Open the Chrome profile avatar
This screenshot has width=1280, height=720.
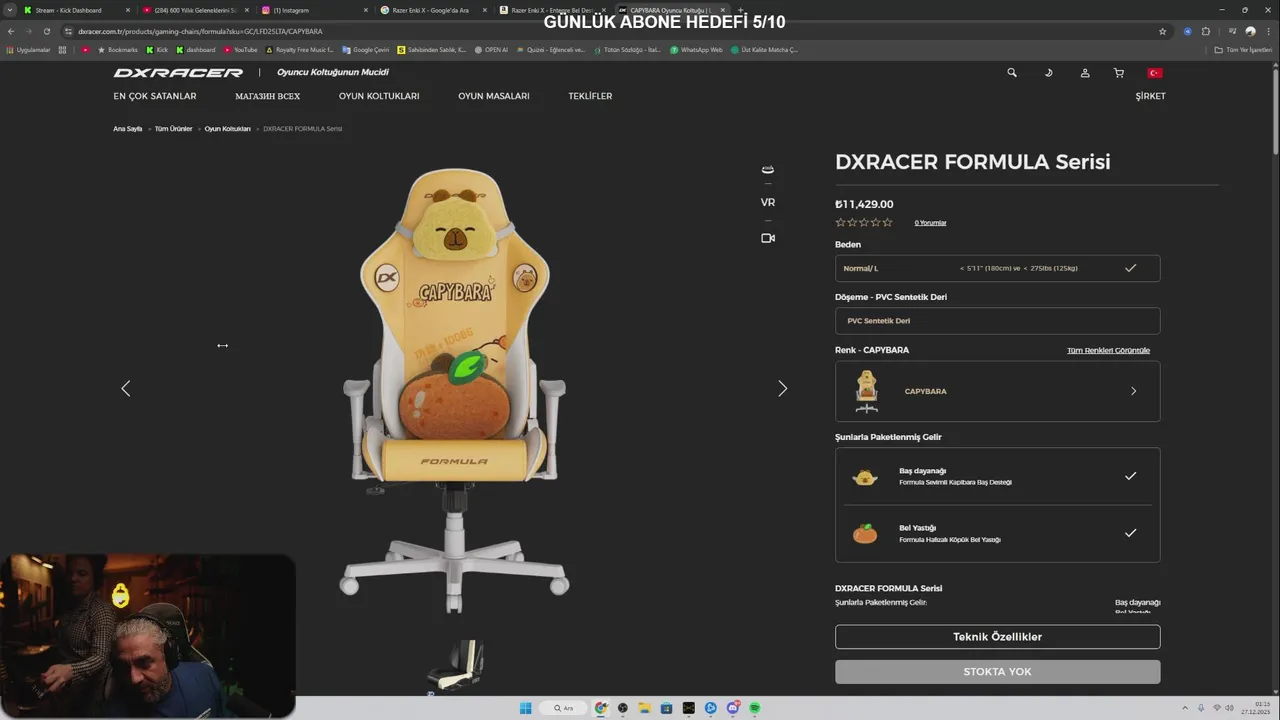point(1250,31)
